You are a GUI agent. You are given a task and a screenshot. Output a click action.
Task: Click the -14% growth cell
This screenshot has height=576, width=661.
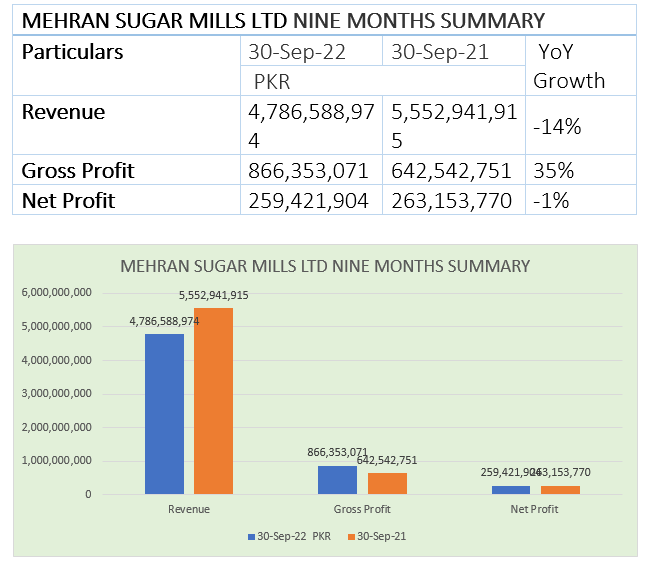tap(580, 125)
